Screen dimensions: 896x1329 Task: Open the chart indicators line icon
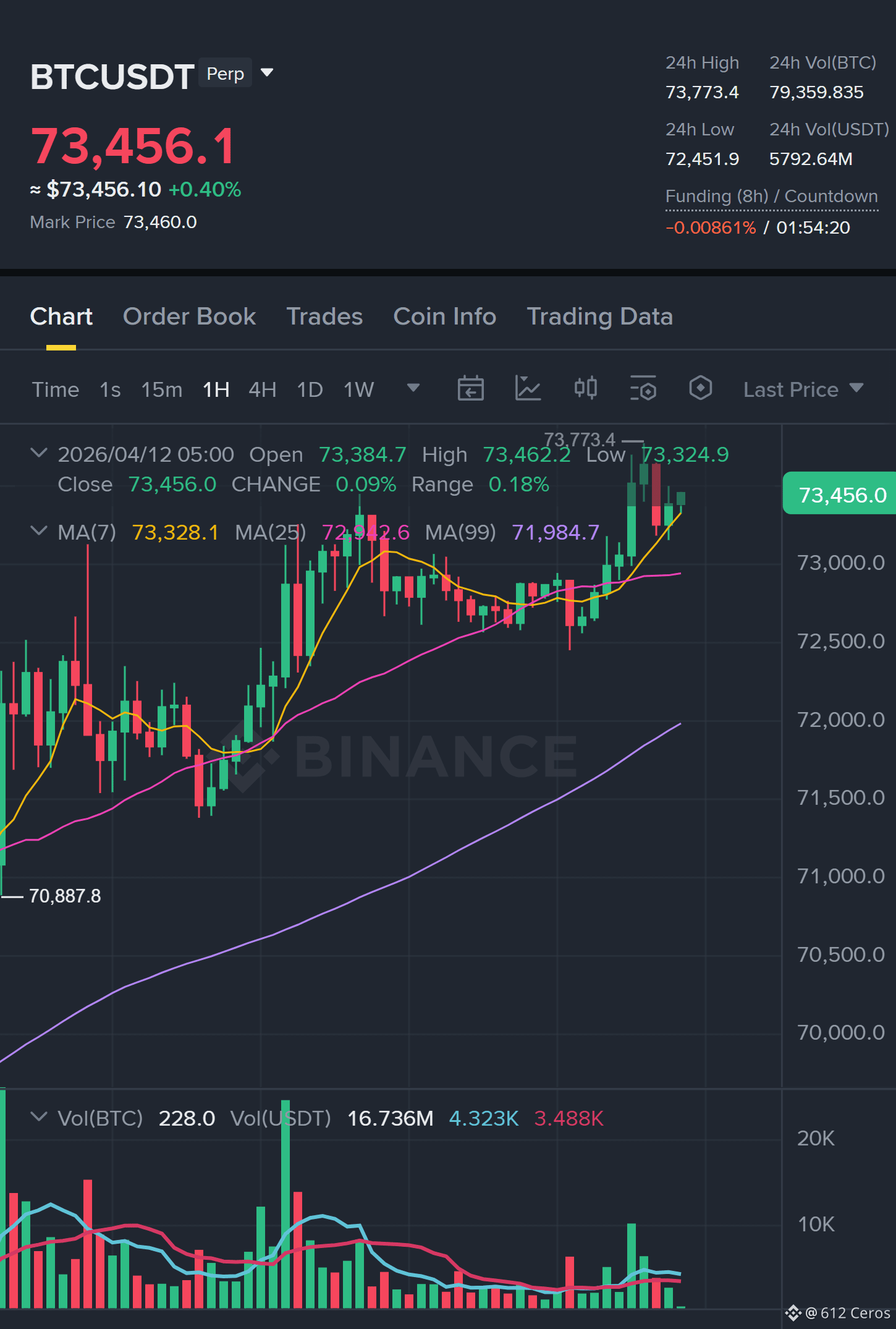coord(528,389)
